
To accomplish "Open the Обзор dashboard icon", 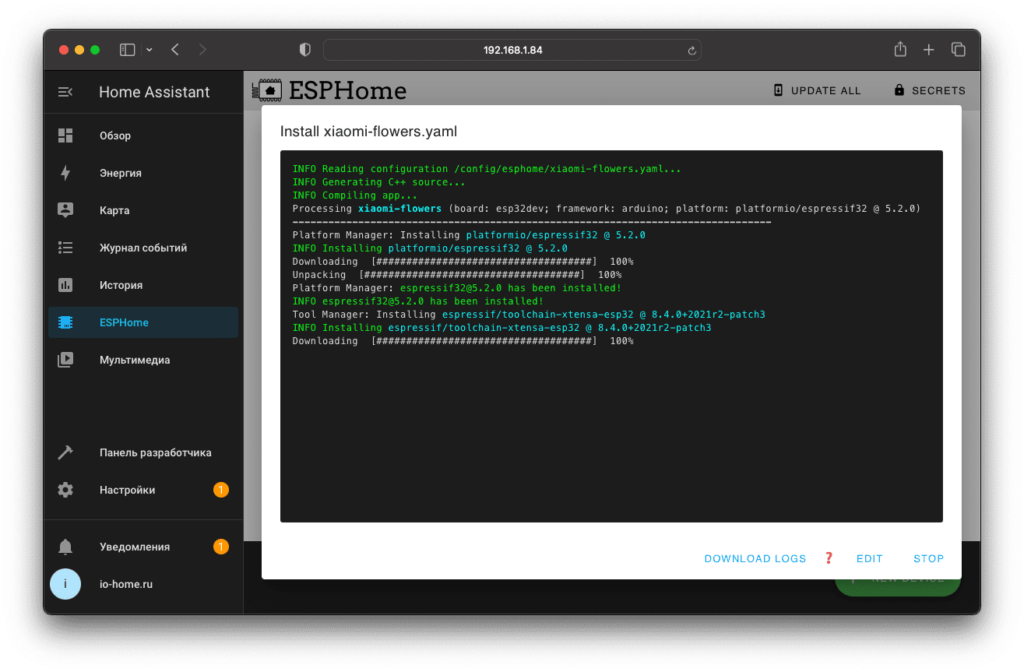I will (65, 135).
